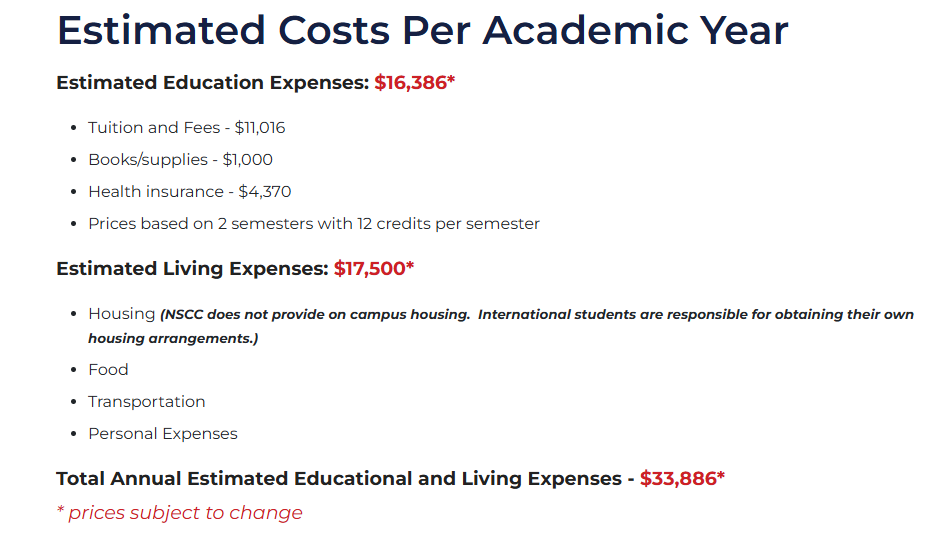Click the bullet before Food item
933x545 pixels.
coord(73,370)
